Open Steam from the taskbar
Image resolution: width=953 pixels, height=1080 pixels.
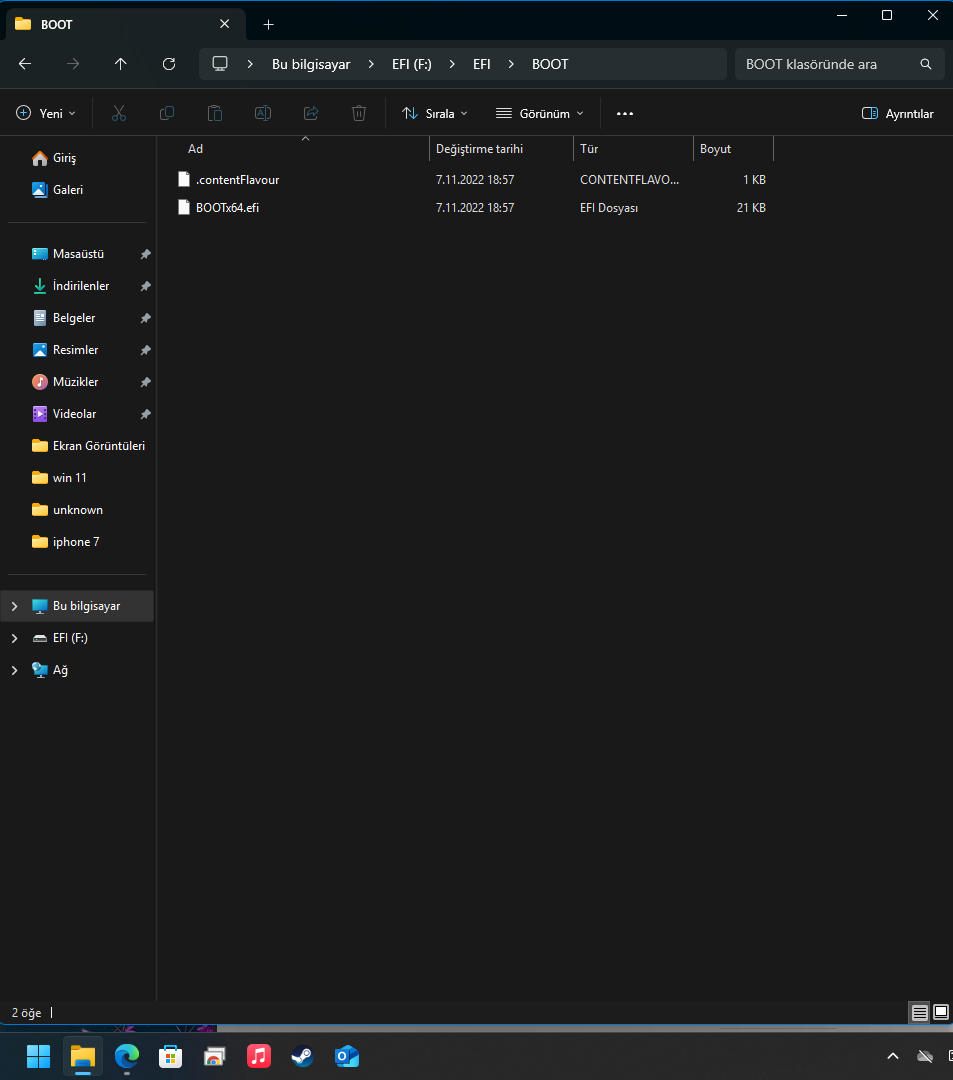302,1056
